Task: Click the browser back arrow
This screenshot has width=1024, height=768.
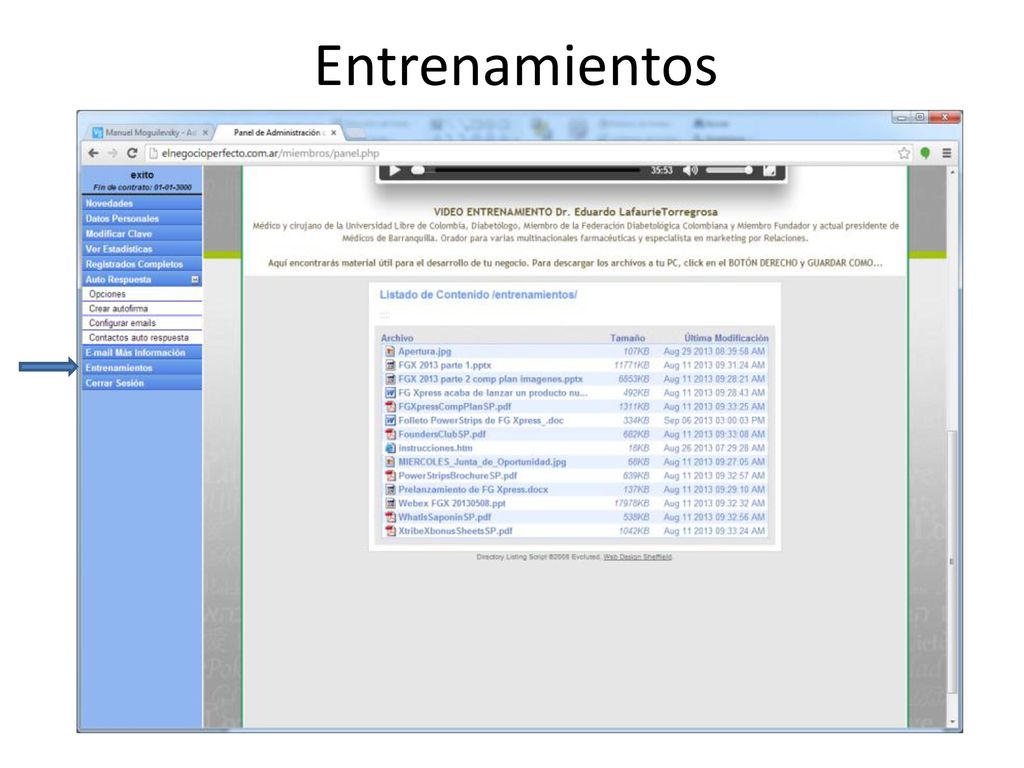Action: coord(93,153)
